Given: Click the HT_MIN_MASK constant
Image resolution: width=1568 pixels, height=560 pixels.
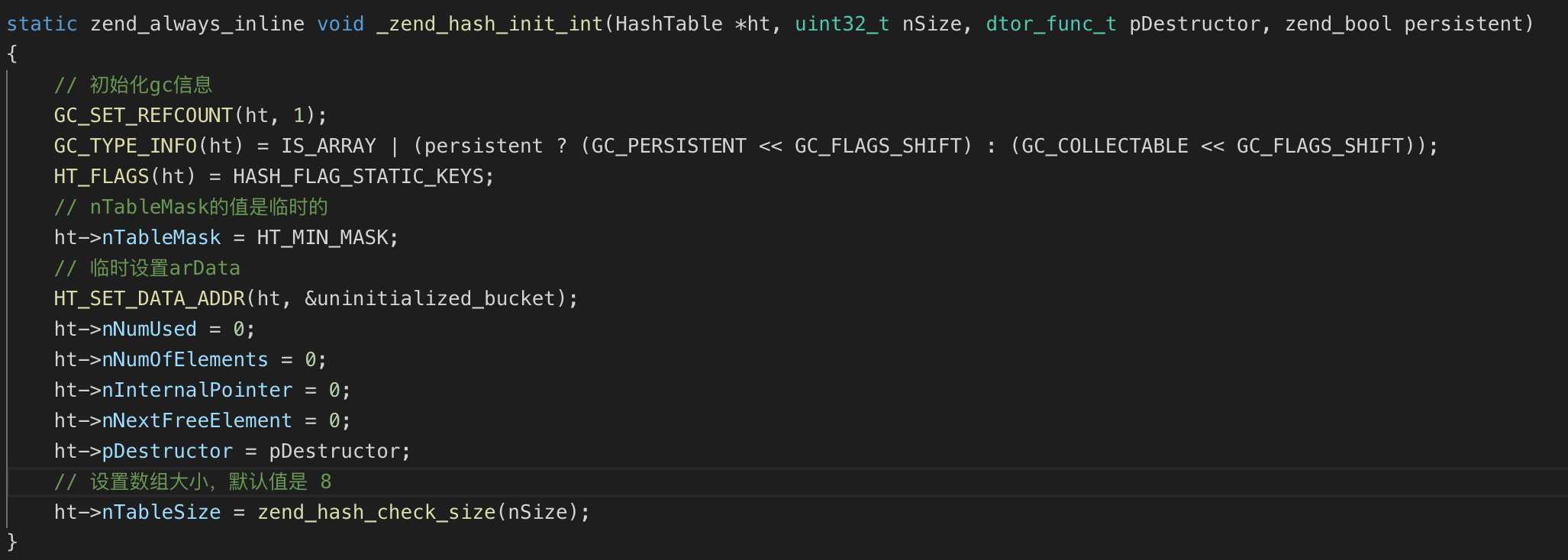Looking at the screenshot, I should (x=322, y=237).
